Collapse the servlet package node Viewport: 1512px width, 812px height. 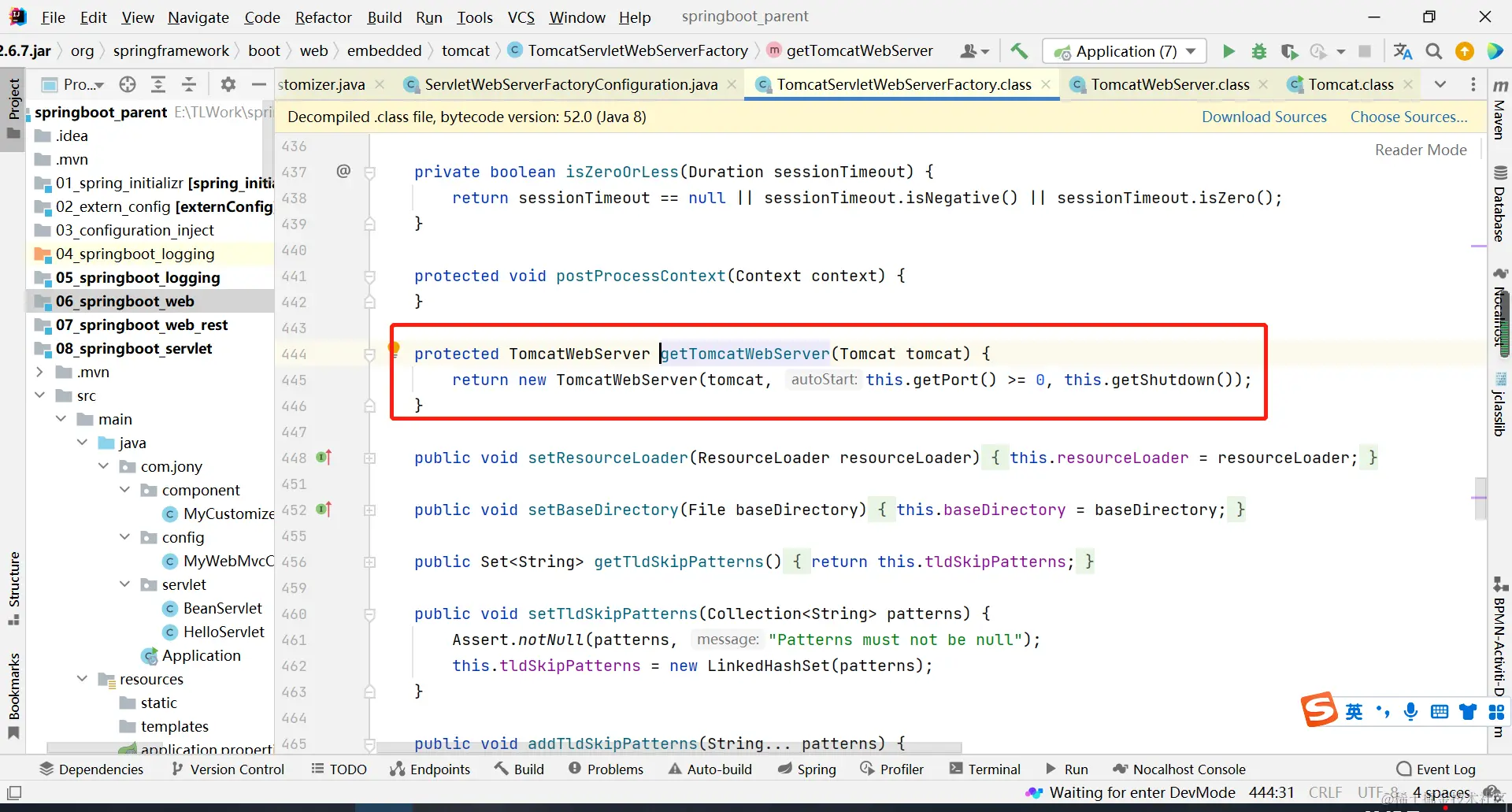(x=125, y=584)
